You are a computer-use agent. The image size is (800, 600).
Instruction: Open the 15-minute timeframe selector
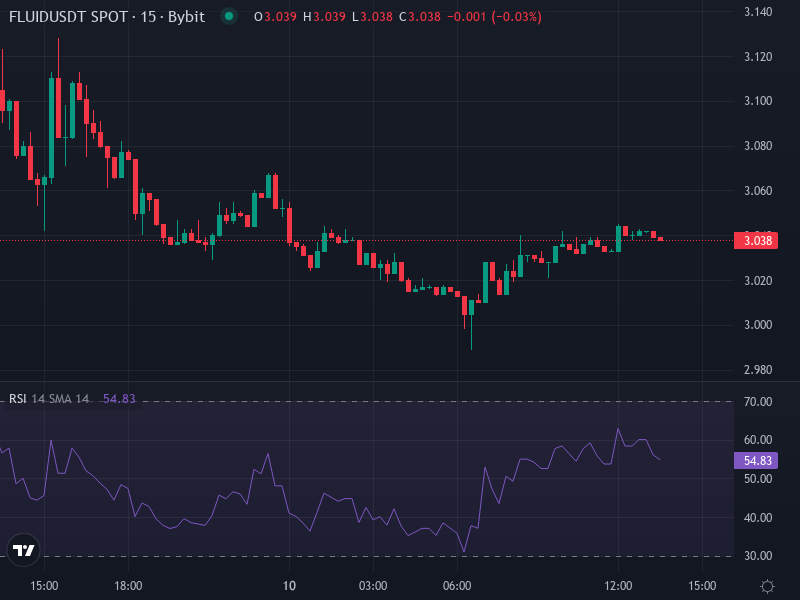[x=150, y=16]
